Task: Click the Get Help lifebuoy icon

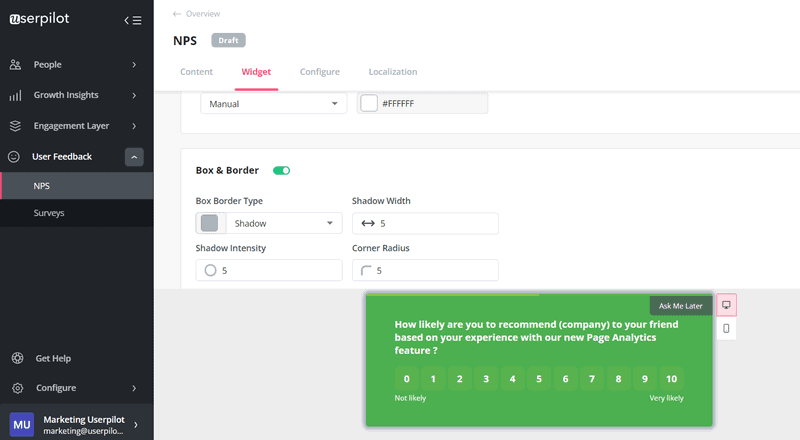Action: pyautogui.click(x=17, y=358)
